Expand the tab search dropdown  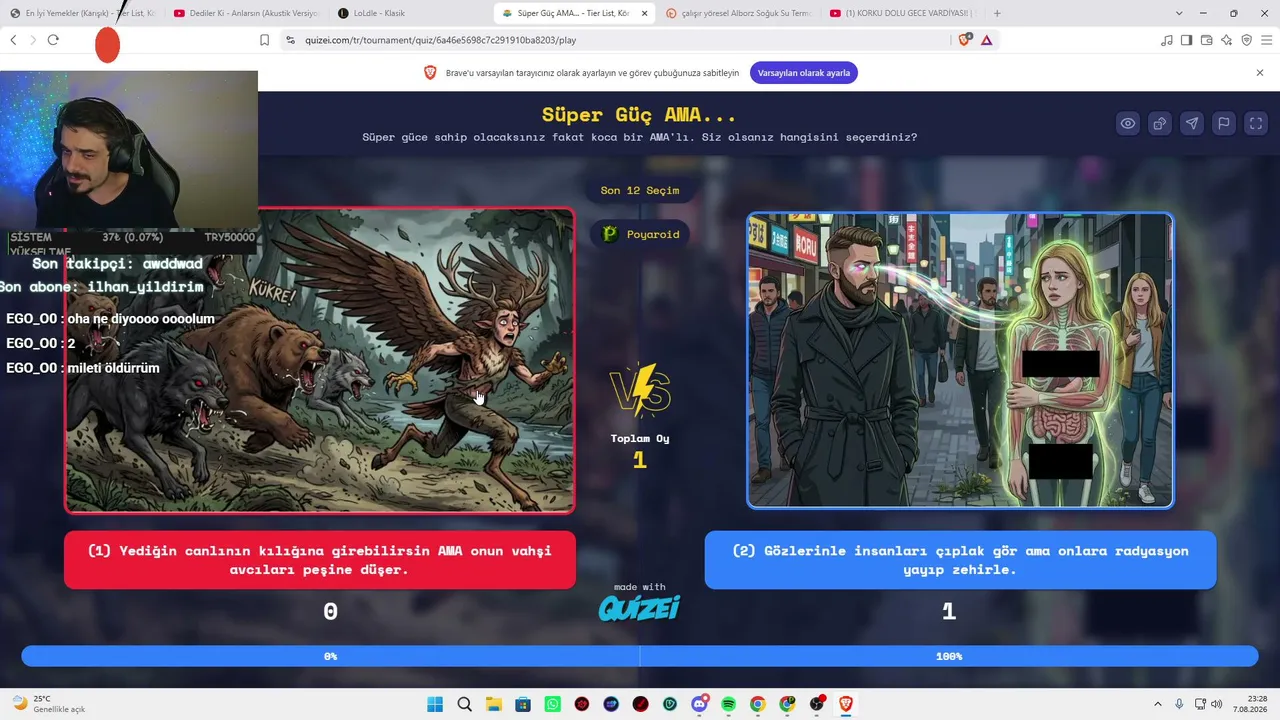click(1179, 13)
